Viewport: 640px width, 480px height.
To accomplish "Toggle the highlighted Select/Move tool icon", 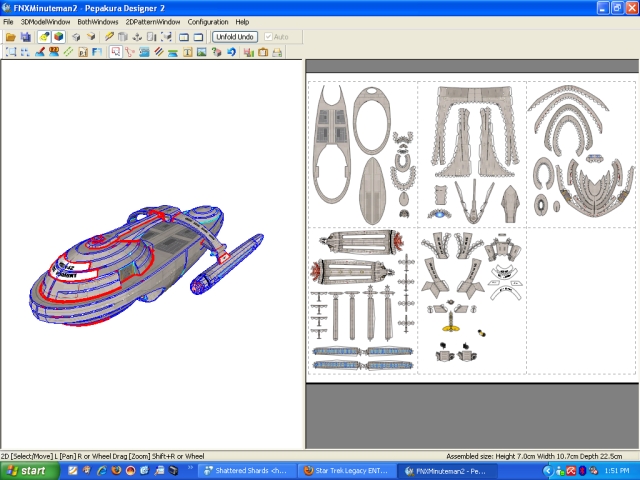I will pyautogui.click(x=116, y=52).
